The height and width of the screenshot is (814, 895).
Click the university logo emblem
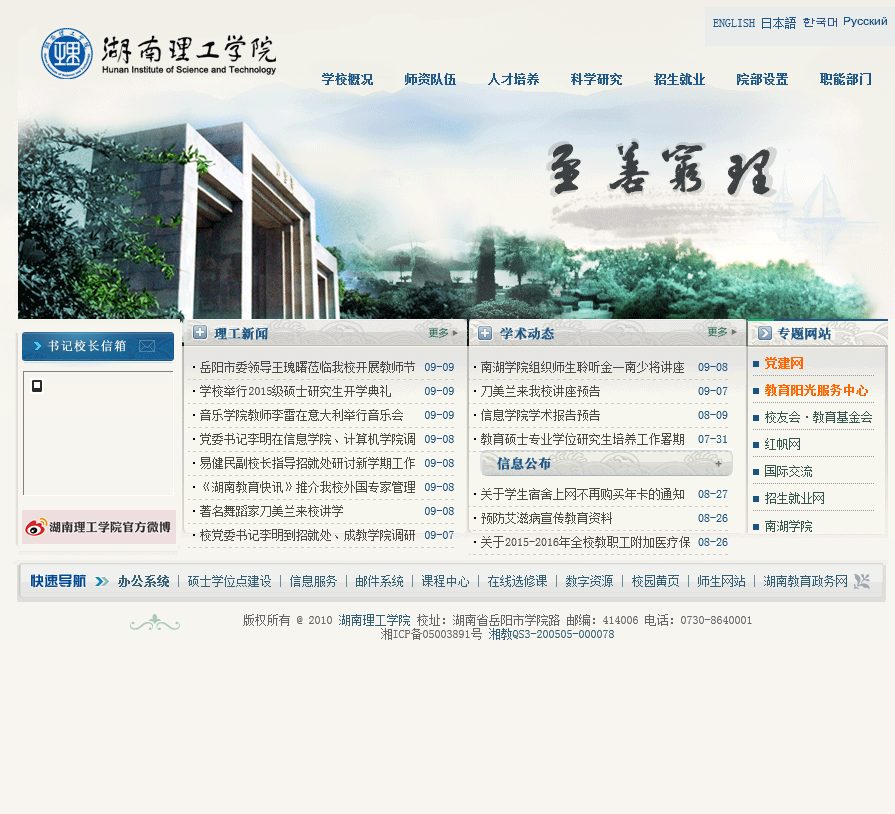(67, 54)
